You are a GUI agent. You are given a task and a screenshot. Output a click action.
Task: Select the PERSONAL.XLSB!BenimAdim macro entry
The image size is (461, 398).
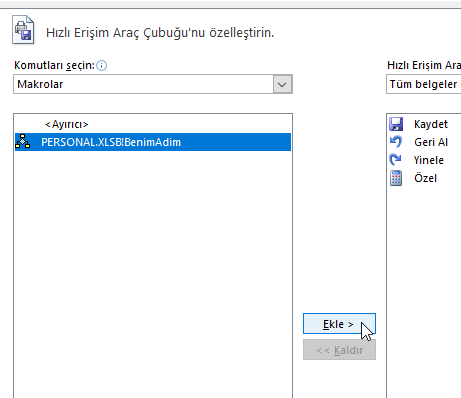pos(153,142)
